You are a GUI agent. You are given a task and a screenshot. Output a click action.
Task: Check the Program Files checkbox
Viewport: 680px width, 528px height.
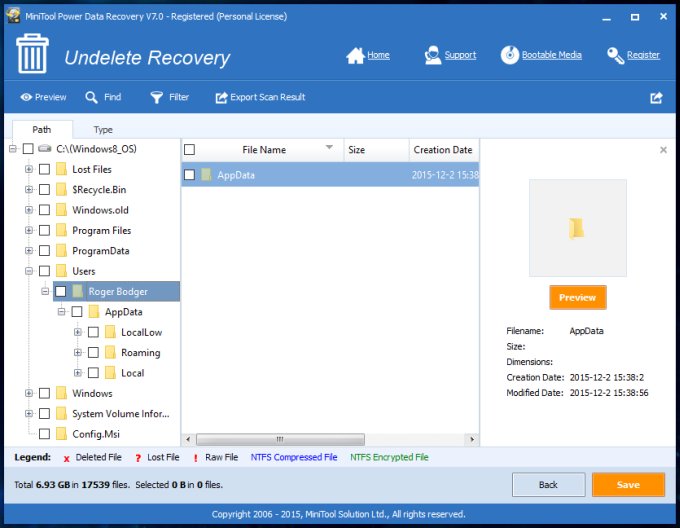pos(44,230)
